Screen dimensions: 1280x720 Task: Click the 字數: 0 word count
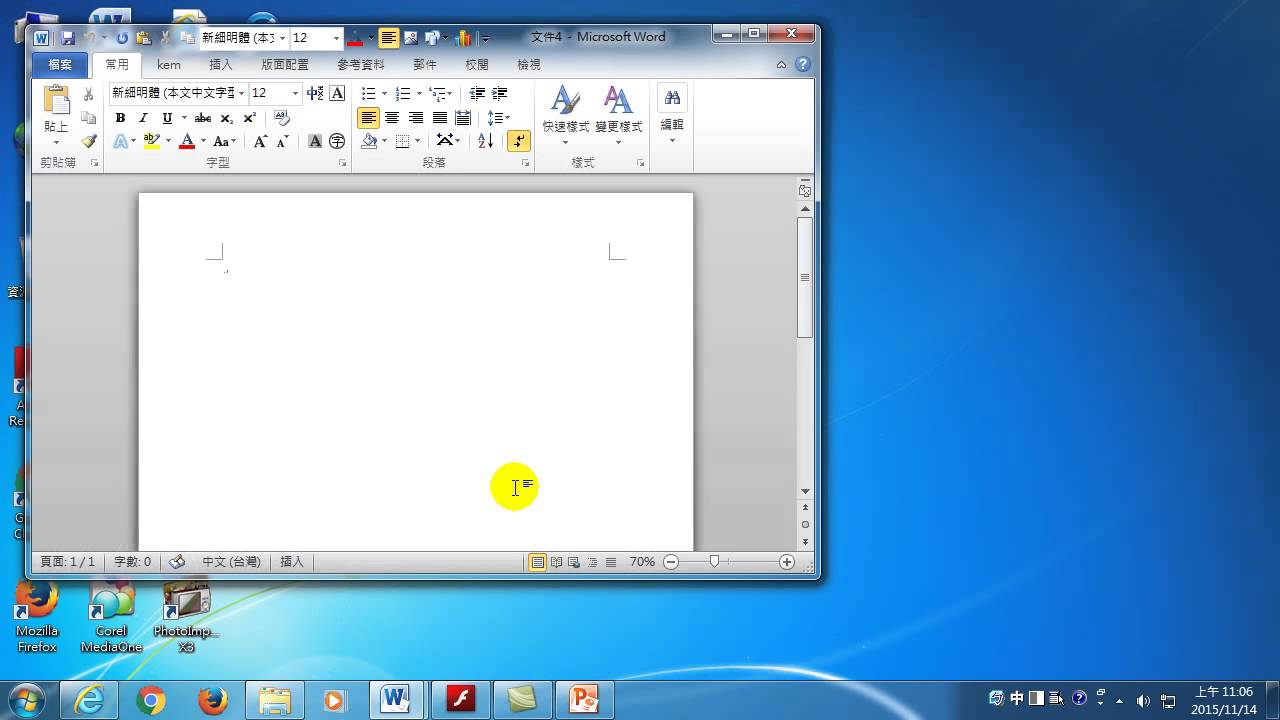(x=132, y=562)
